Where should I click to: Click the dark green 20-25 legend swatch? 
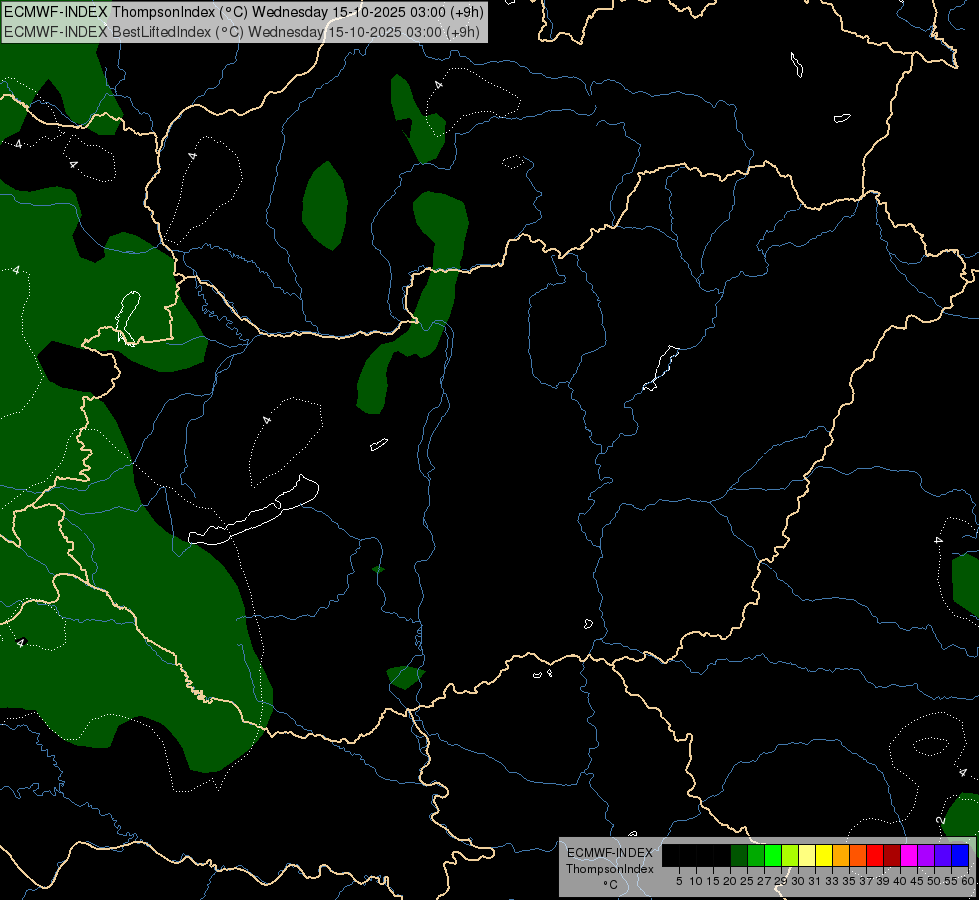pos(739,855)
